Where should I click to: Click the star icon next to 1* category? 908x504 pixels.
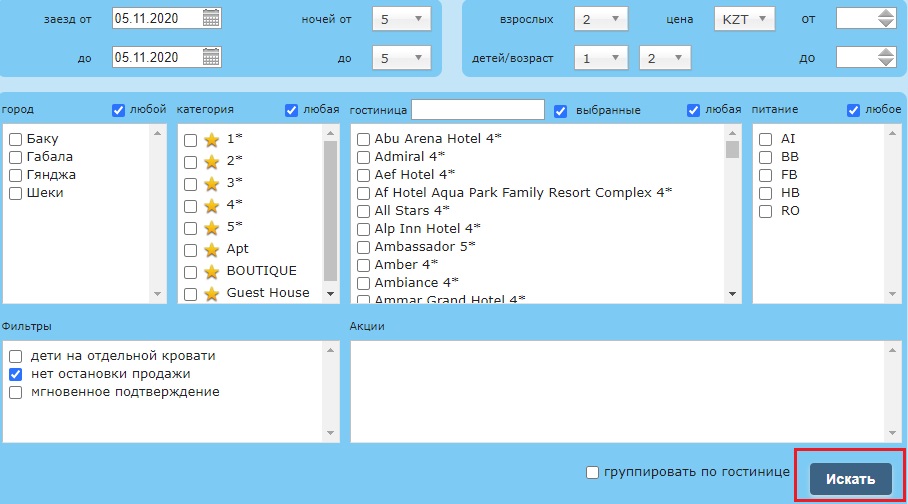click(x=211, y=140)
